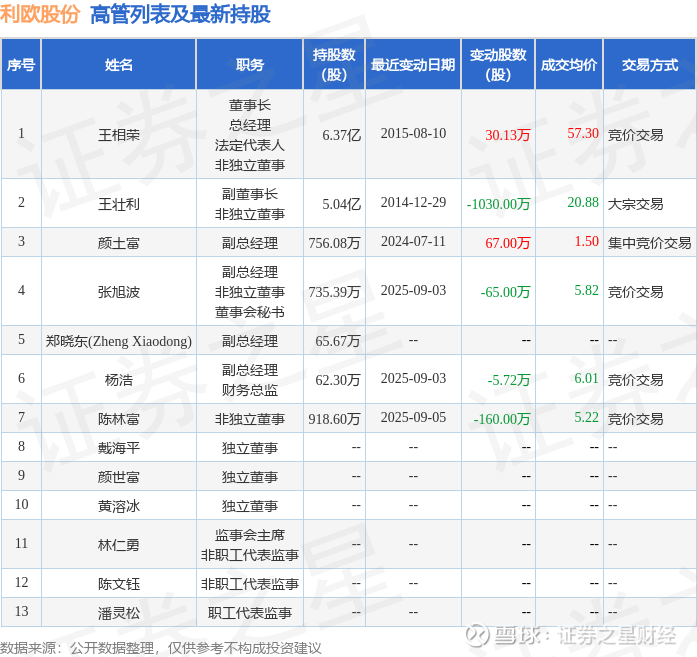Select the name 郑晓东(Zheng Xiaodong)
Viewport: 697px width, 657px height.
click(x=119, y=341)
